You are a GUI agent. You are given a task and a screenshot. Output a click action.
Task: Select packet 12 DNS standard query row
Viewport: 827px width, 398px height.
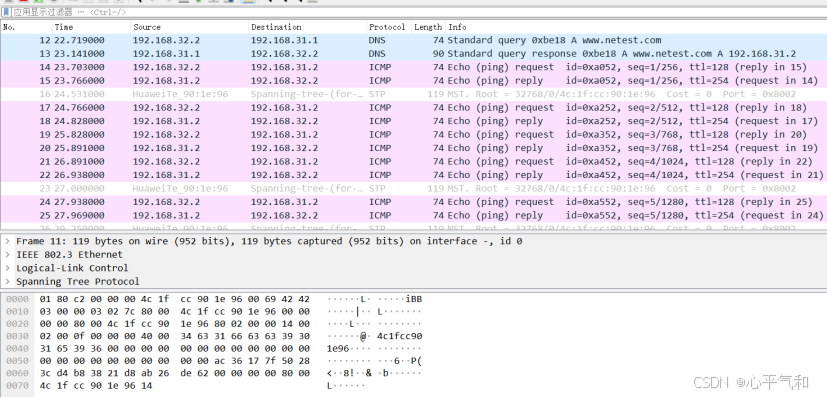tap(414, 40)
